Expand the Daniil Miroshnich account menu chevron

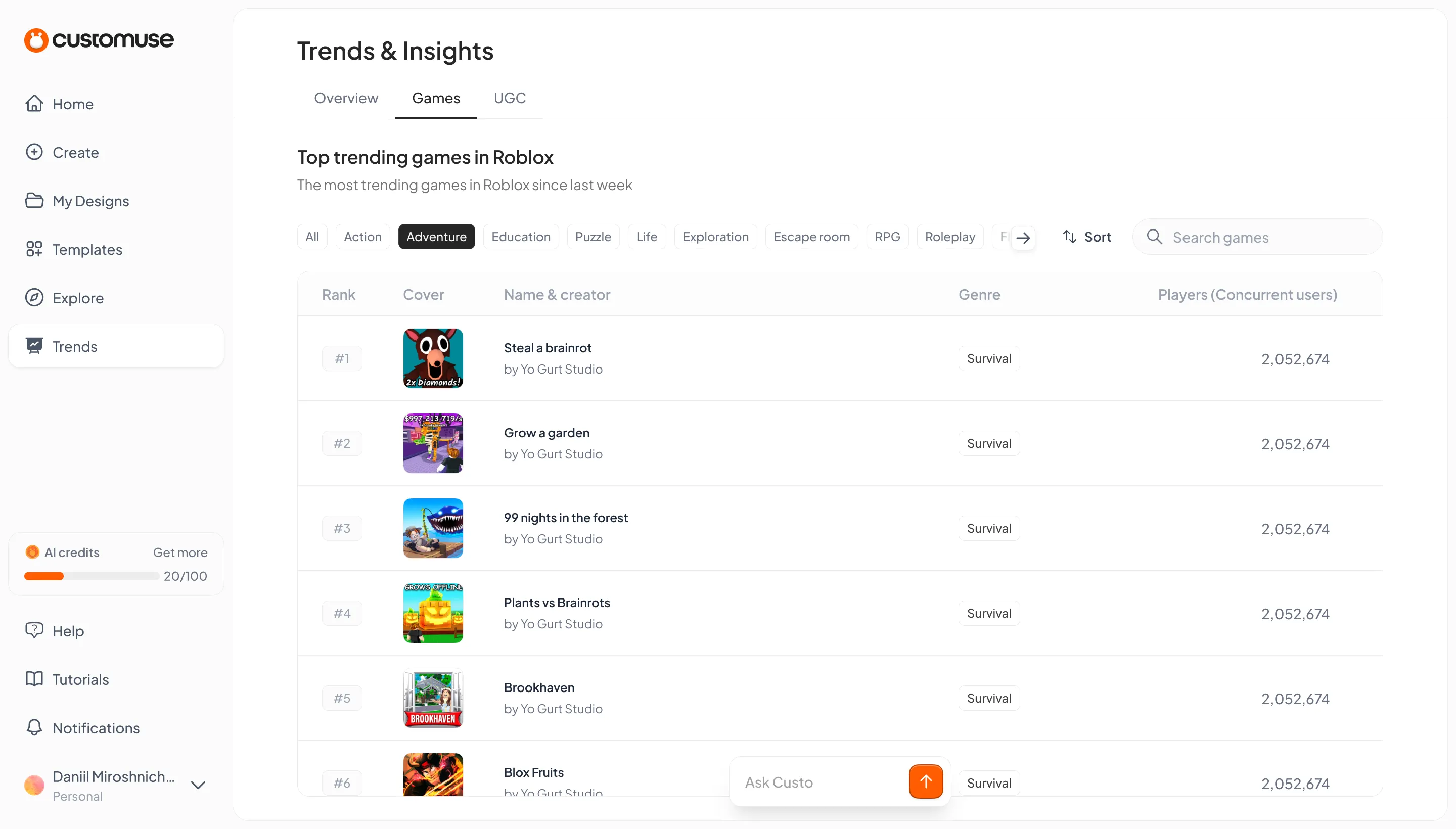click(x=198, y=785)
